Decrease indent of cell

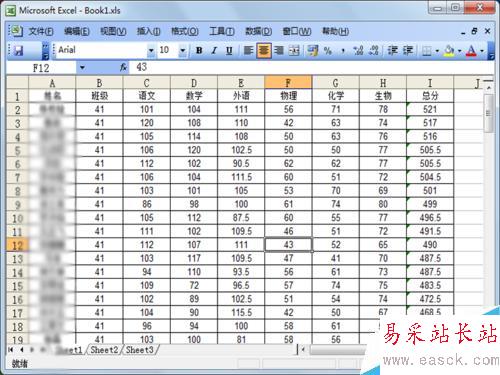tap(393, 51)
